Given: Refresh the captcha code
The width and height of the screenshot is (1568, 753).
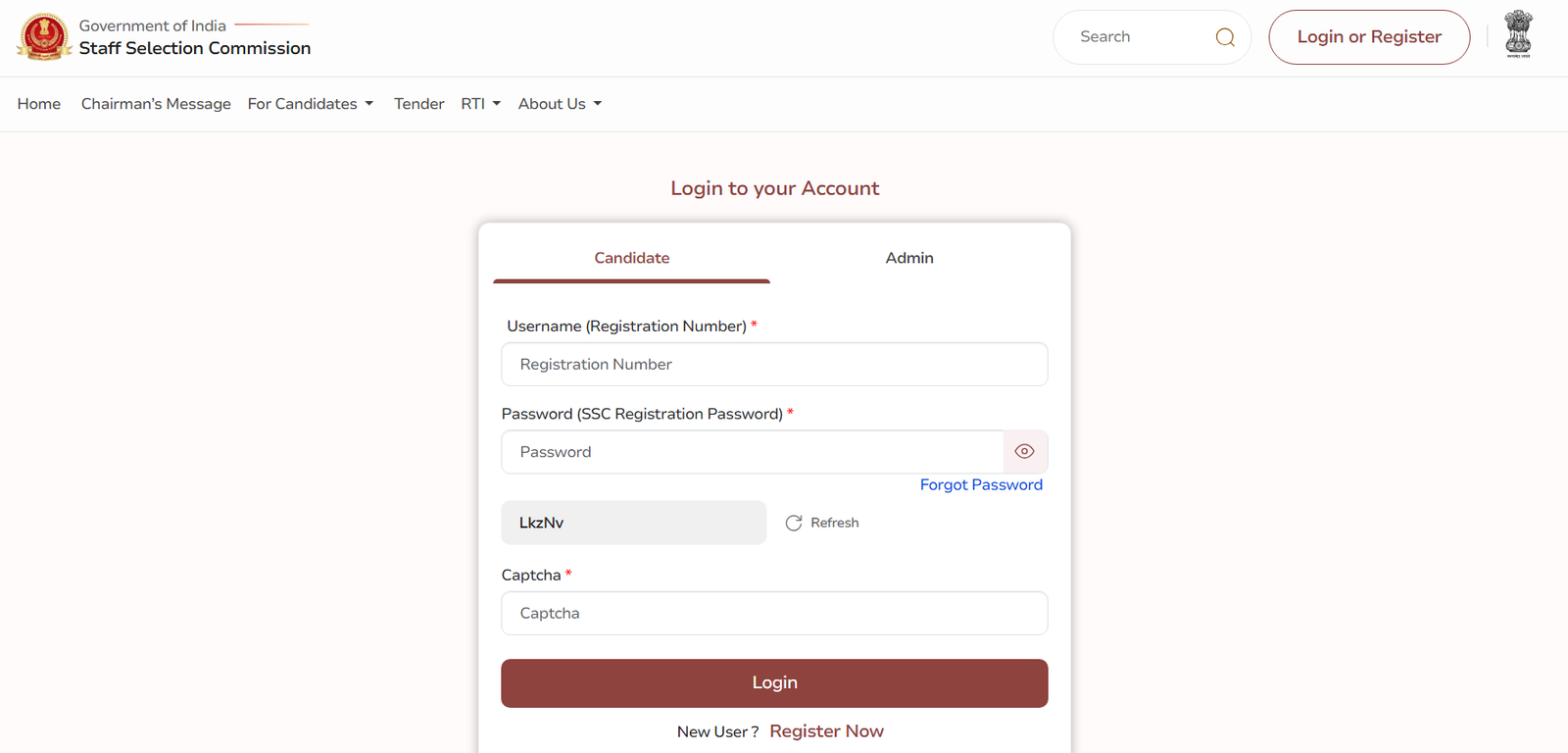Looking at the screenshot, I should pos(822,523).
